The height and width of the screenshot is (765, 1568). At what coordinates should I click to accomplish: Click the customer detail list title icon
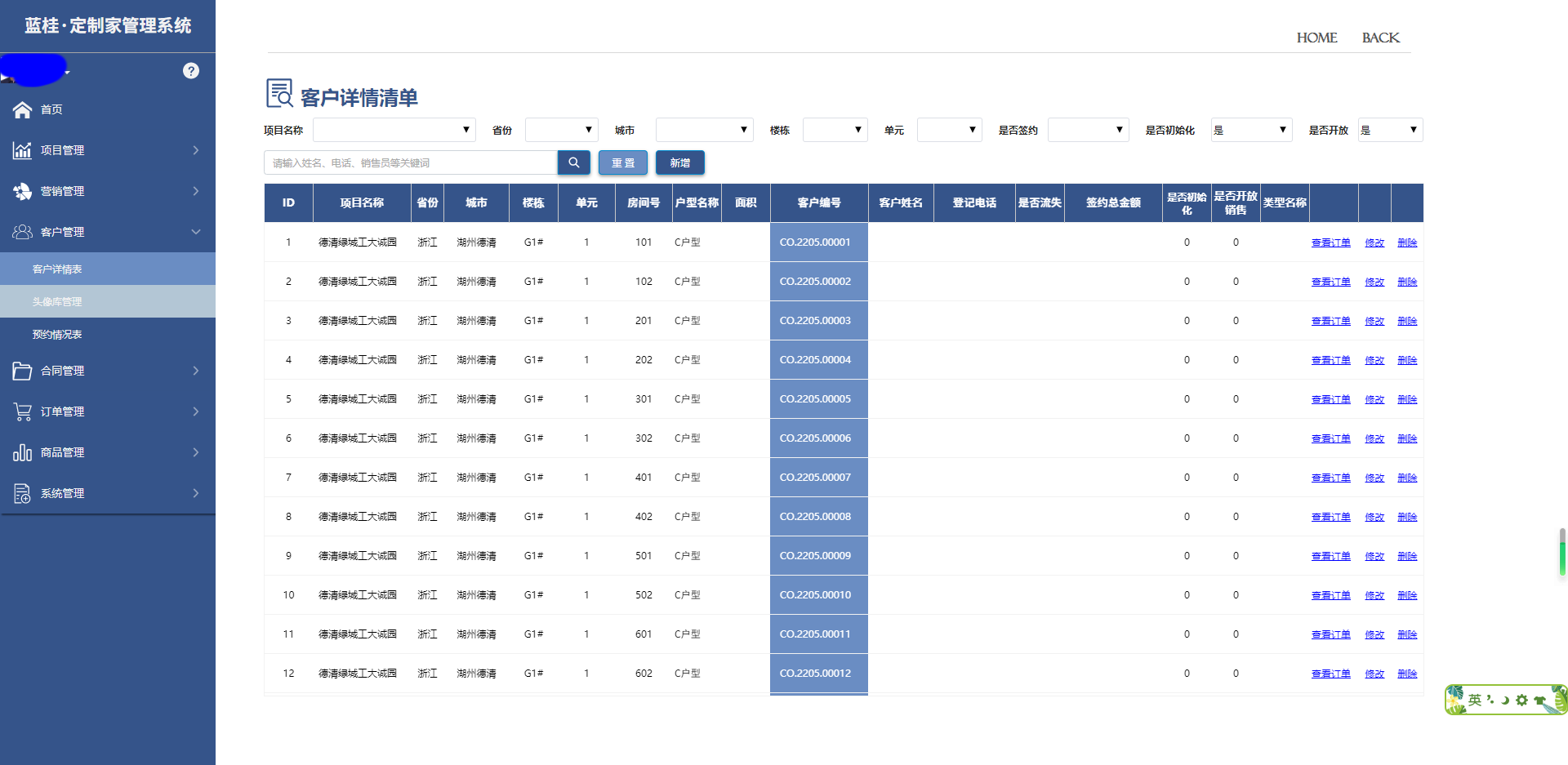tap(279, 93)
